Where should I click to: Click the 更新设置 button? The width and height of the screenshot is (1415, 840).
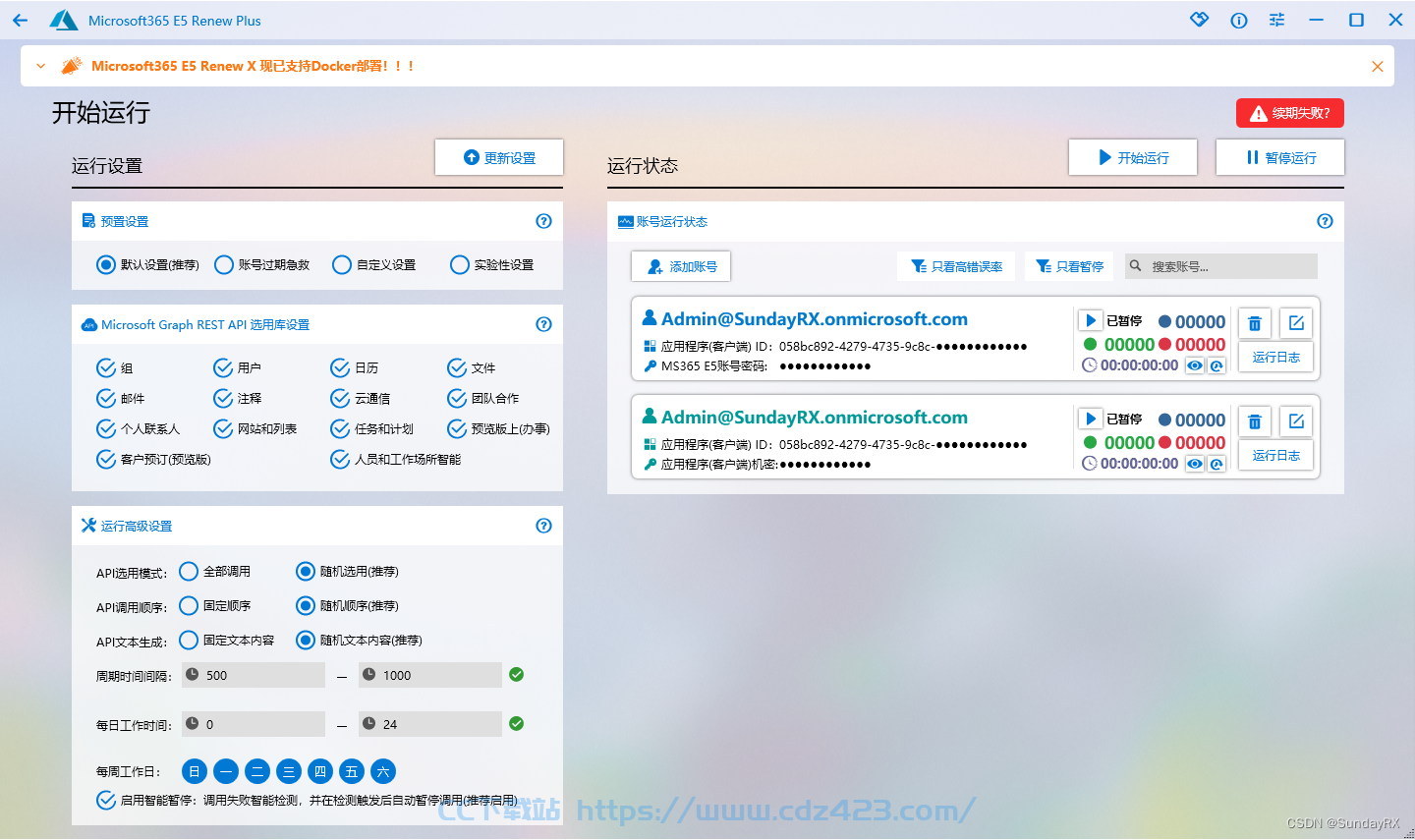pyautogui.click(x=499, y=157)
